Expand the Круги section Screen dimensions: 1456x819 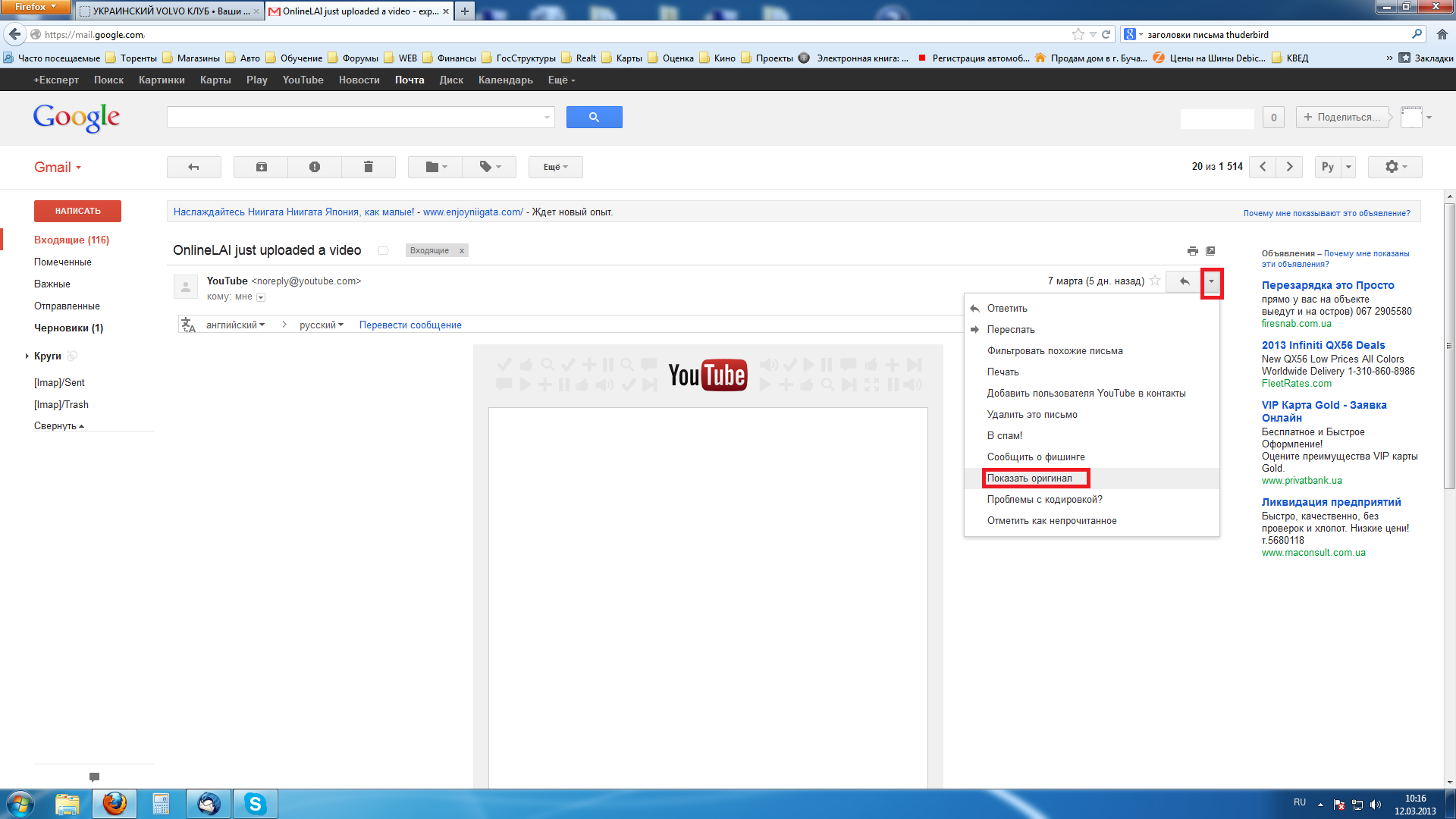(x=27, y=356)
